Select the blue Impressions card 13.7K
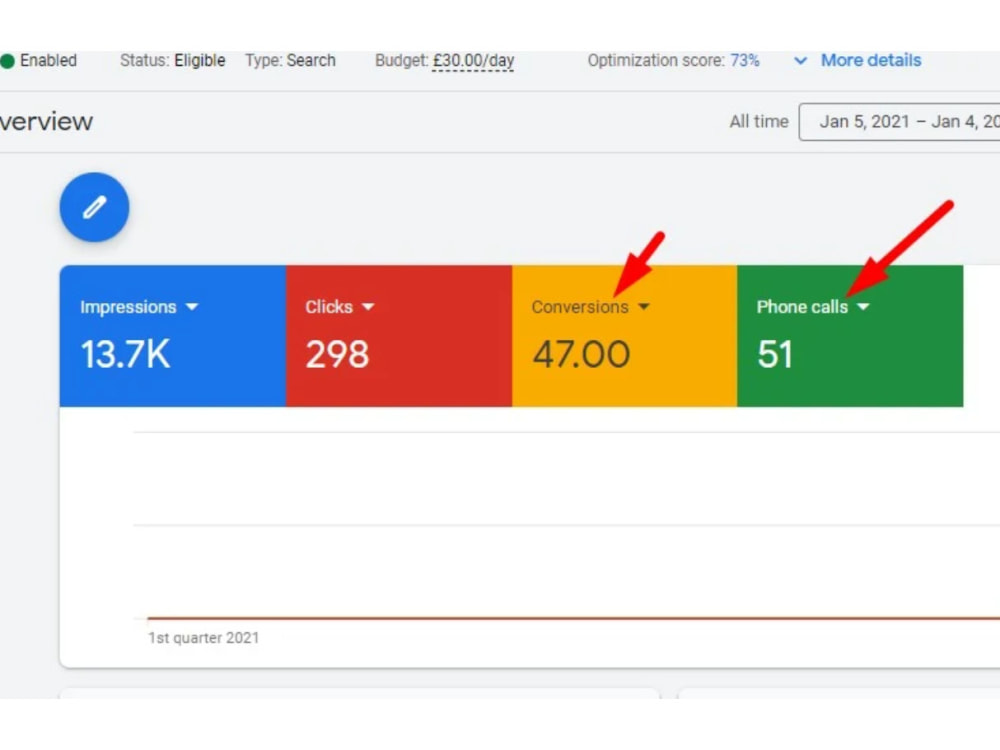This screenshot has height=750, width=1000. (173, 336)
